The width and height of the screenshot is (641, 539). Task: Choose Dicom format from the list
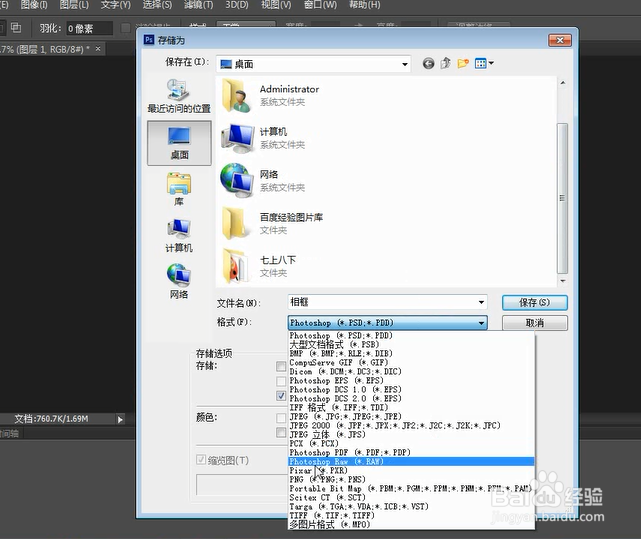(411, 372)
